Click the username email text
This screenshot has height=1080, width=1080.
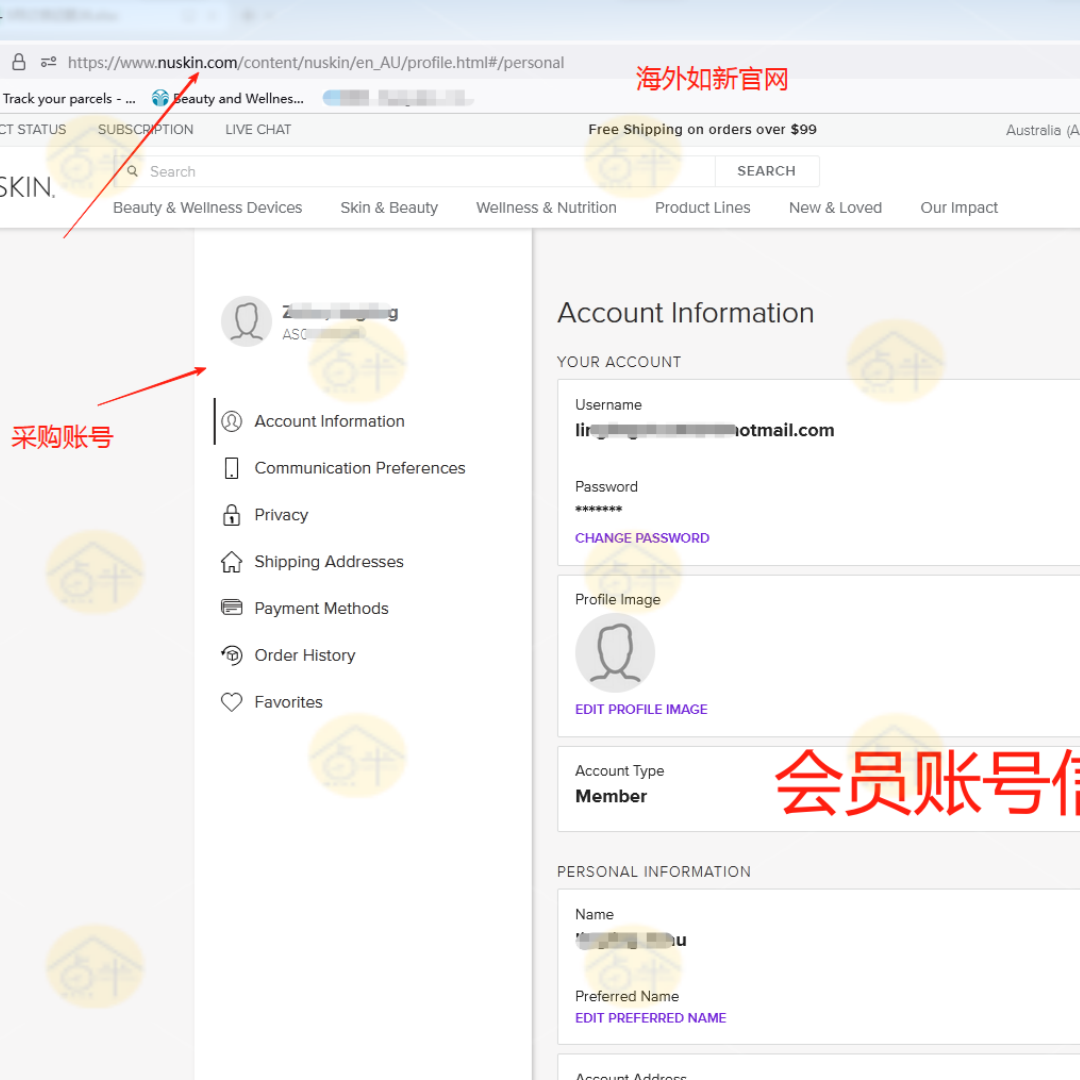click(705, 430)
